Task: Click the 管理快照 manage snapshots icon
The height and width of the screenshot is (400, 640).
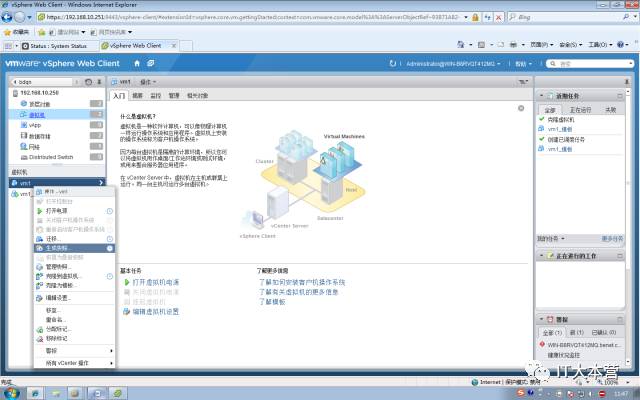Action: coord(40,267)
